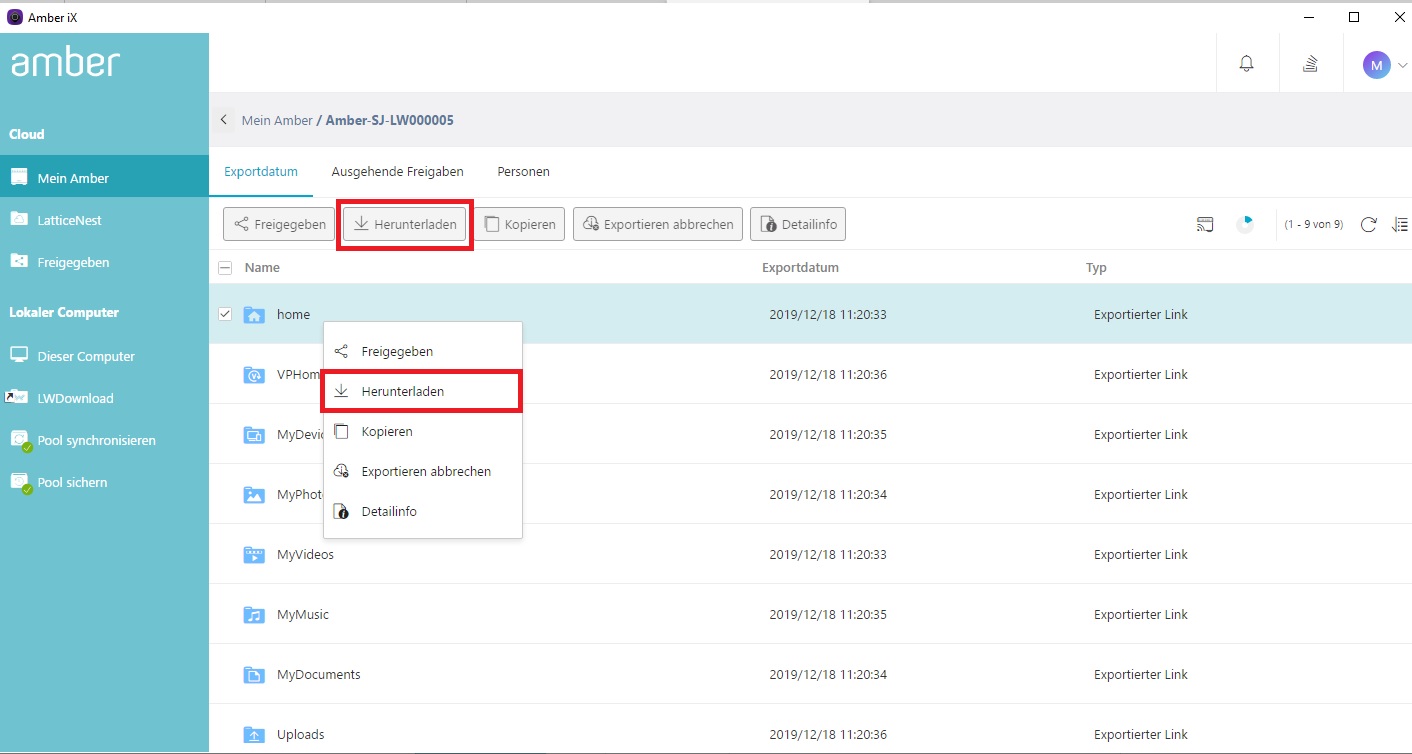Open the sort order options icon

1400,224
